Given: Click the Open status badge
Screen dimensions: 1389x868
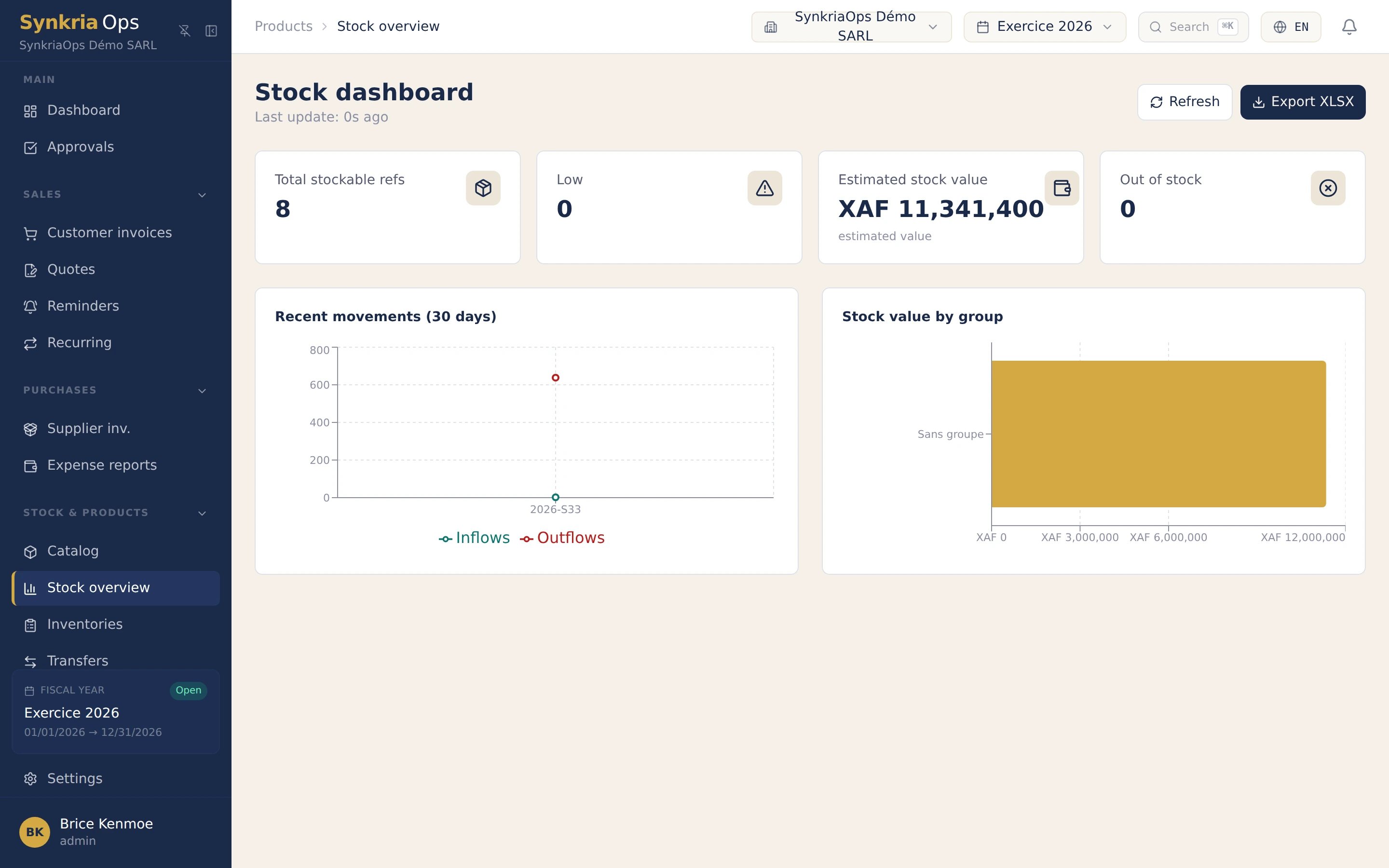Looking at the screenshot, I should point(188,691).
